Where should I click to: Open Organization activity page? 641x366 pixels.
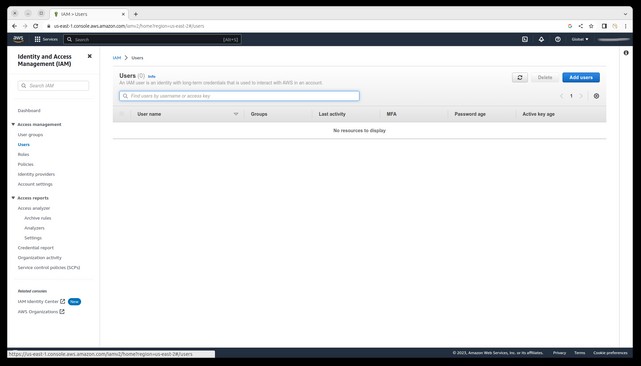pos(40,258)
